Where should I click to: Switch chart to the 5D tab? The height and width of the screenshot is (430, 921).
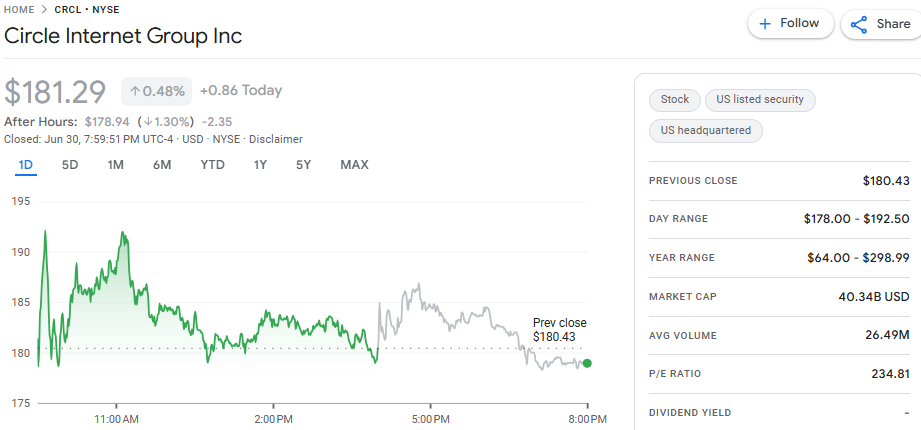pyautogui.click(x=70, y=165)
